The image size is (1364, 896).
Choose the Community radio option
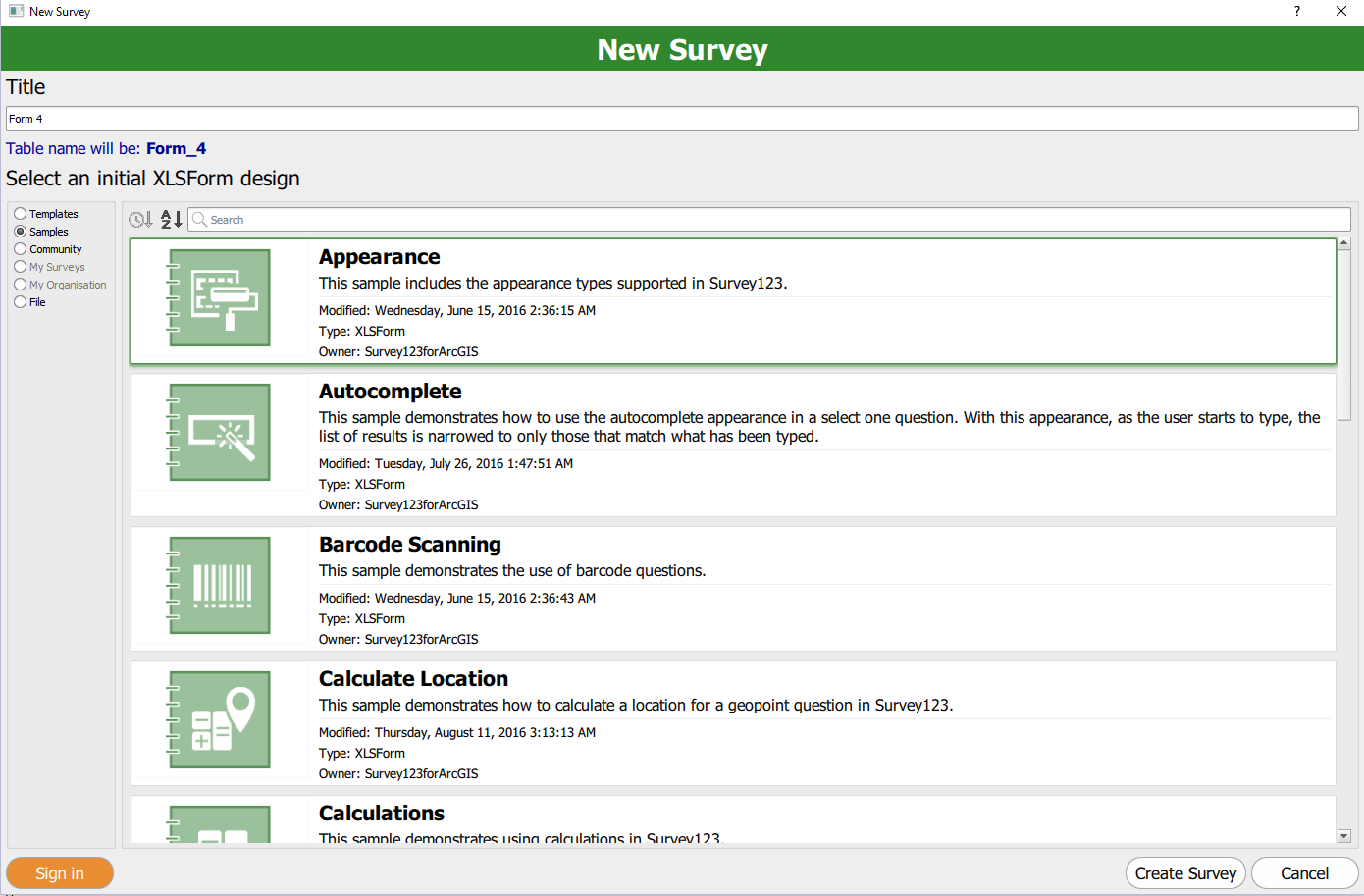[21, 249]
